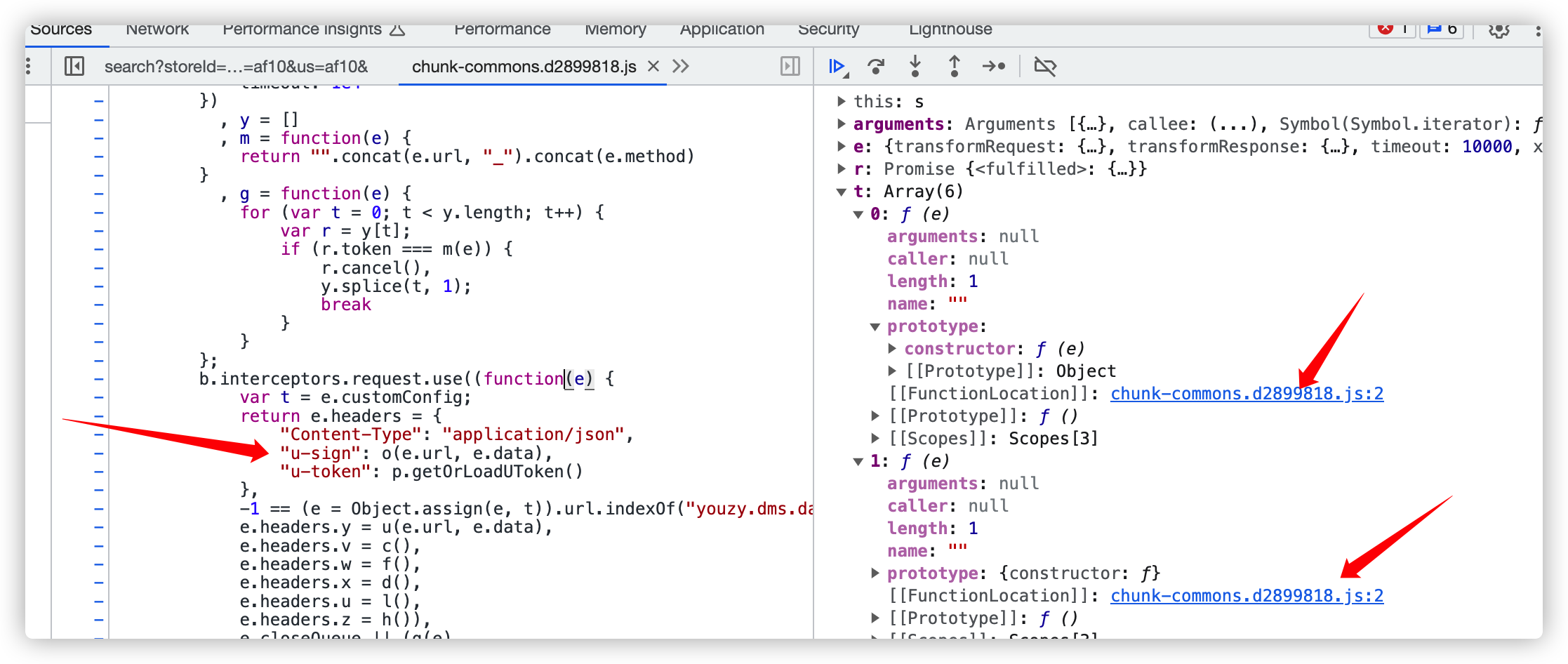Open first chunk-commons.d2899818.js:2 function location link
The image size is (1568, 664).
(1247, 394)
